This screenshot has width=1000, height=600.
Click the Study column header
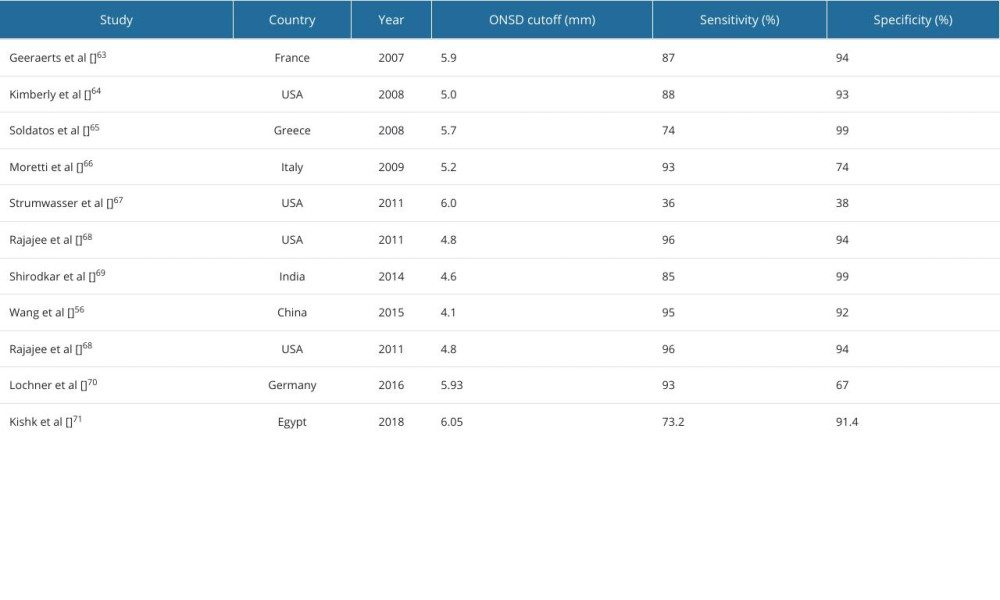(x=116, y=20)
